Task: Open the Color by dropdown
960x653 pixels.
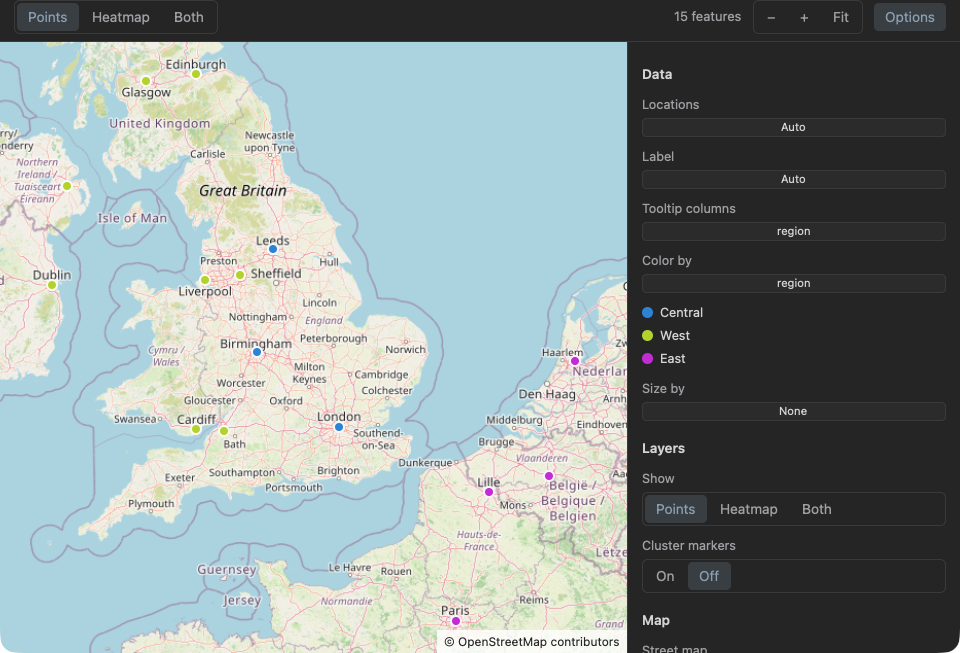Action: (x=793, y=283)
